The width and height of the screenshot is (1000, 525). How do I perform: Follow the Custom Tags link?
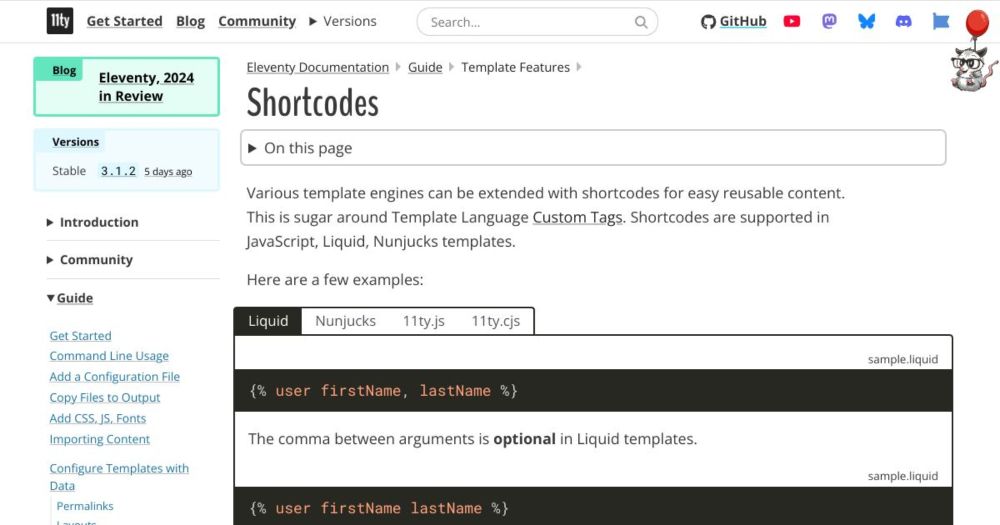point(577,218)
